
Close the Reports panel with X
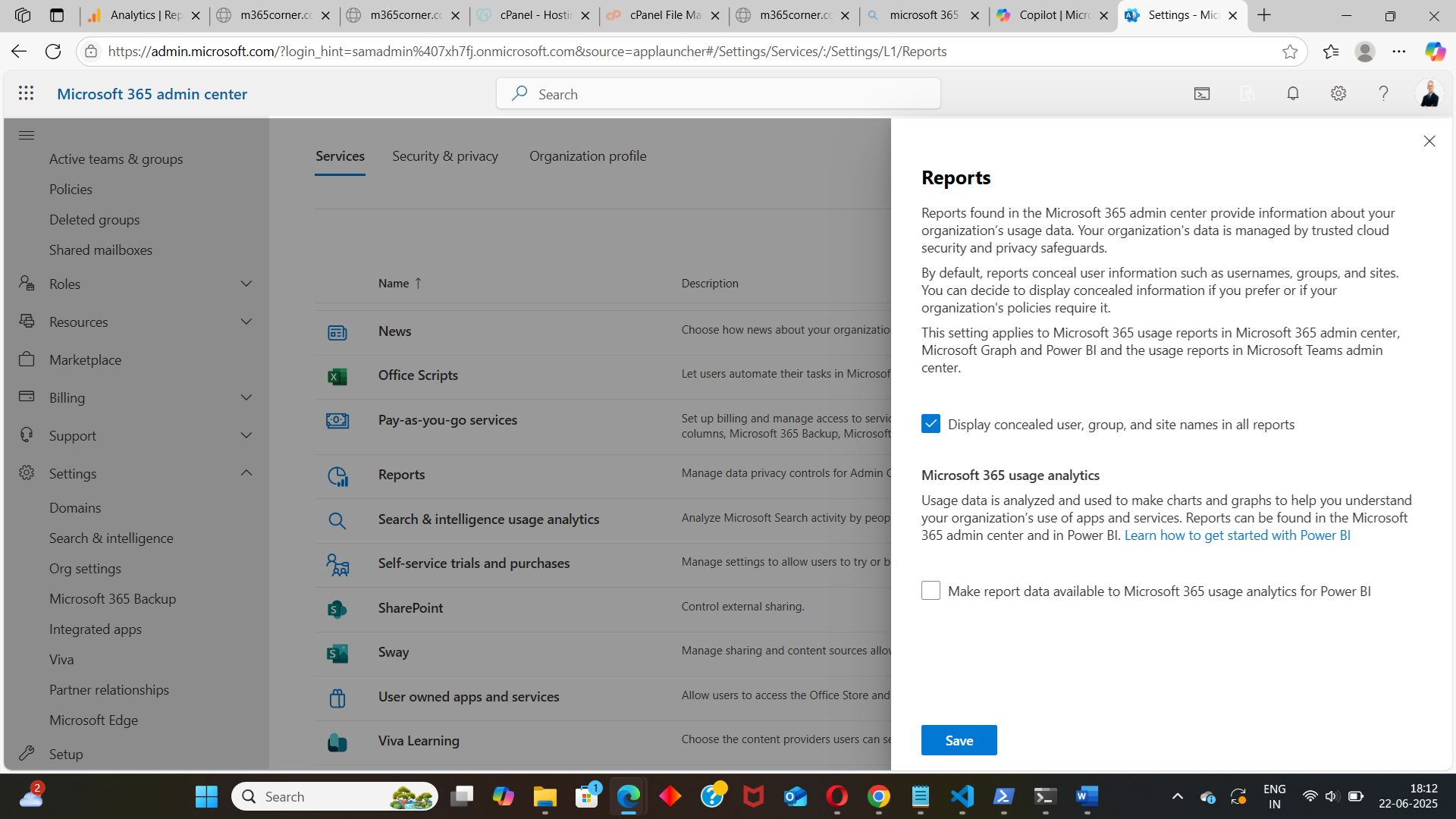pos(1429,141)
